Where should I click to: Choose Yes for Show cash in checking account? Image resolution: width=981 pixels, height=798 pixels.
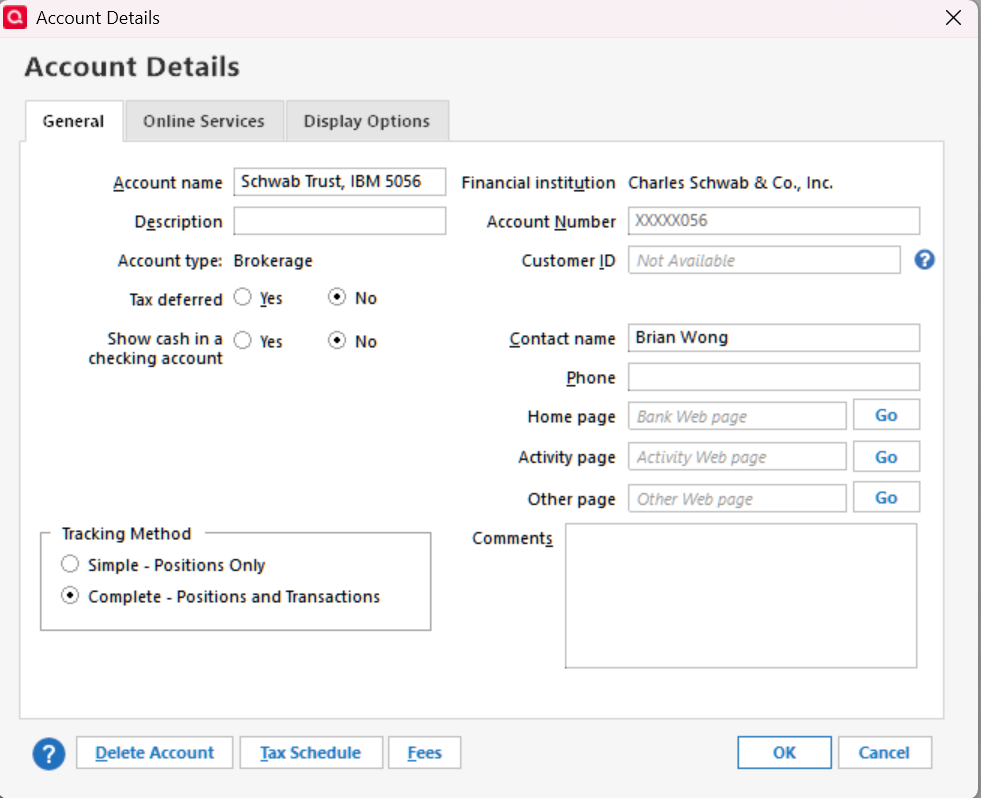click(x=243, y=340)
